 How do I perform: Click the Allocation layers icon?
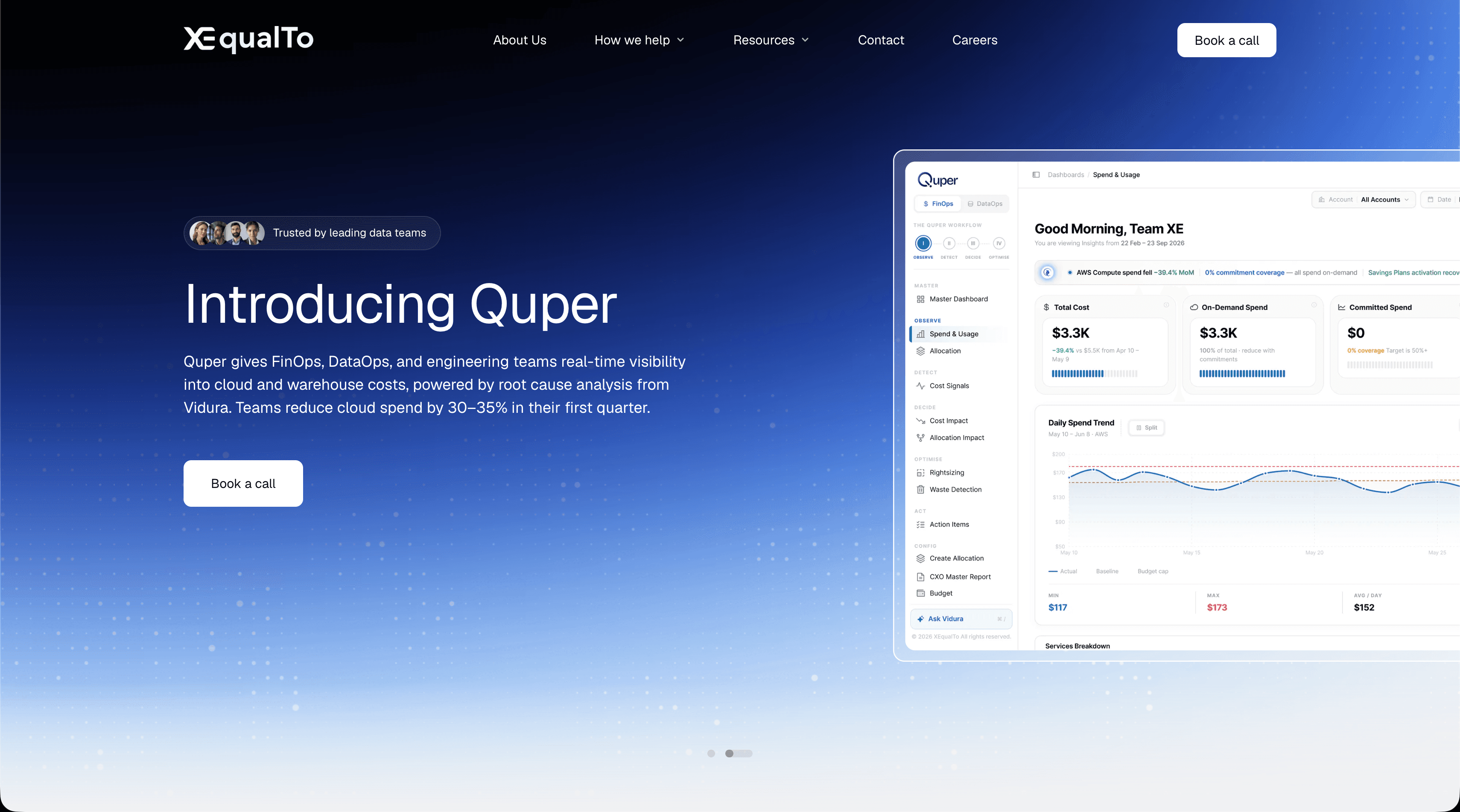pos(920,351)
